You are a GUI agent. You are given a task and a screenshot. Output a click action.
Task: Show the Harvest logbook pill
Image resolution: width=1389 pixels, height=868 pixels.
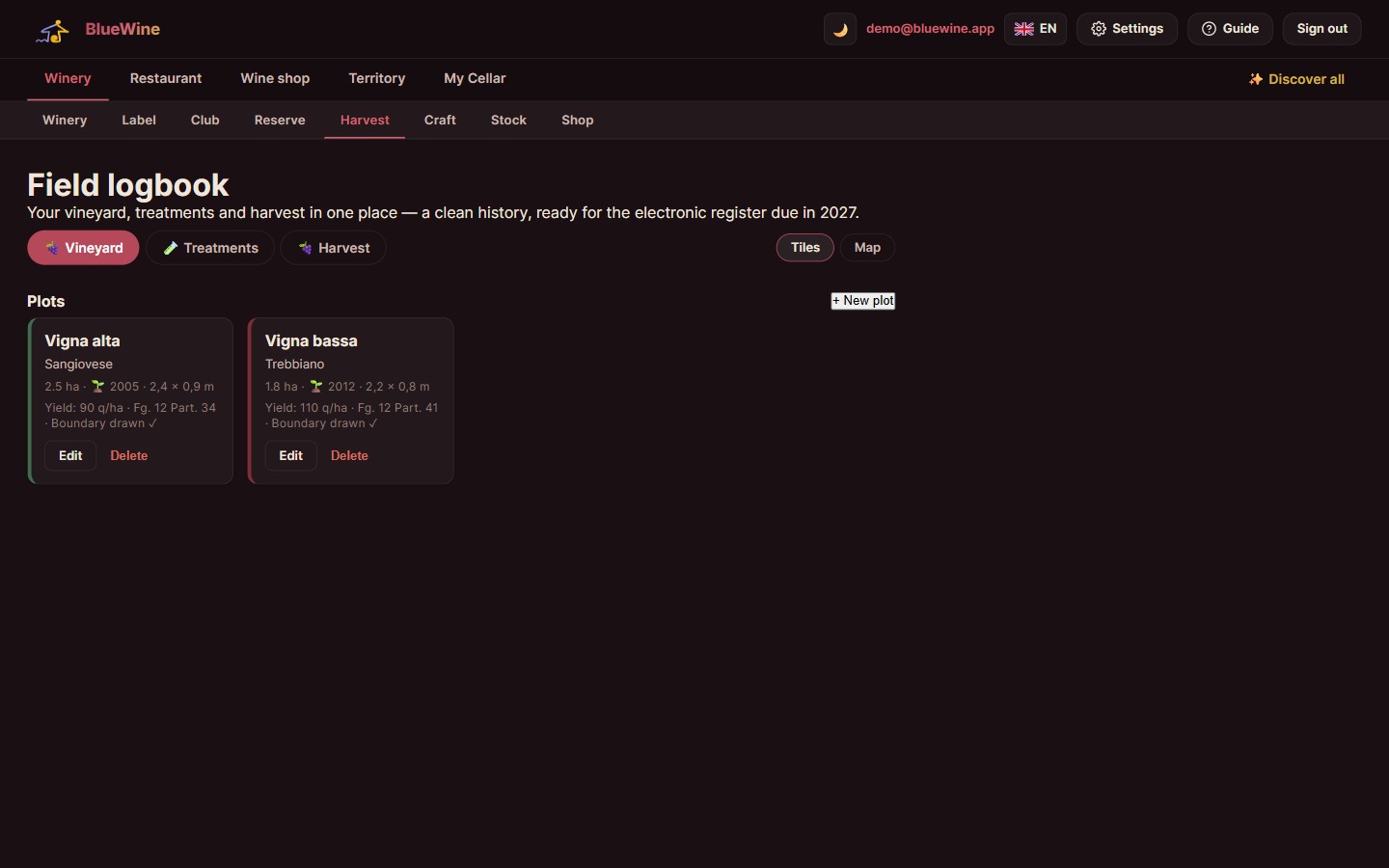[x=334, y=248]
